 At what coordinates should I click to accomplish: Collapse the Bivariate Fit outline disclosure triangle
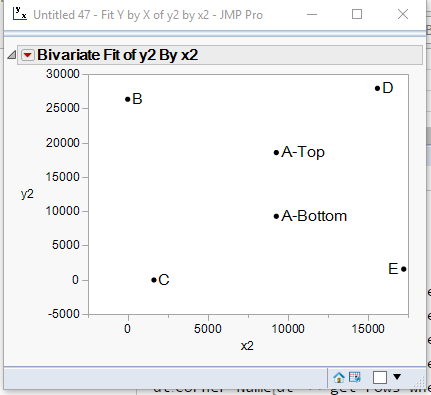click(x=12, y=55)
